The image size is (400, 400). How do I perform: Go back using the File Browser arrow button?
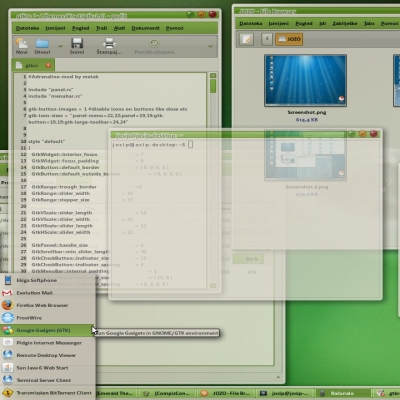tap(267, 39)
